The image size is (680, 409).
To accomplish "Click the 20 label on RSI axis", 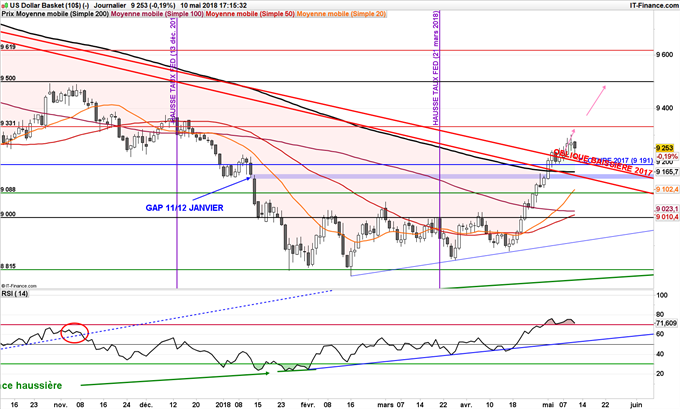I will (660, 373).
